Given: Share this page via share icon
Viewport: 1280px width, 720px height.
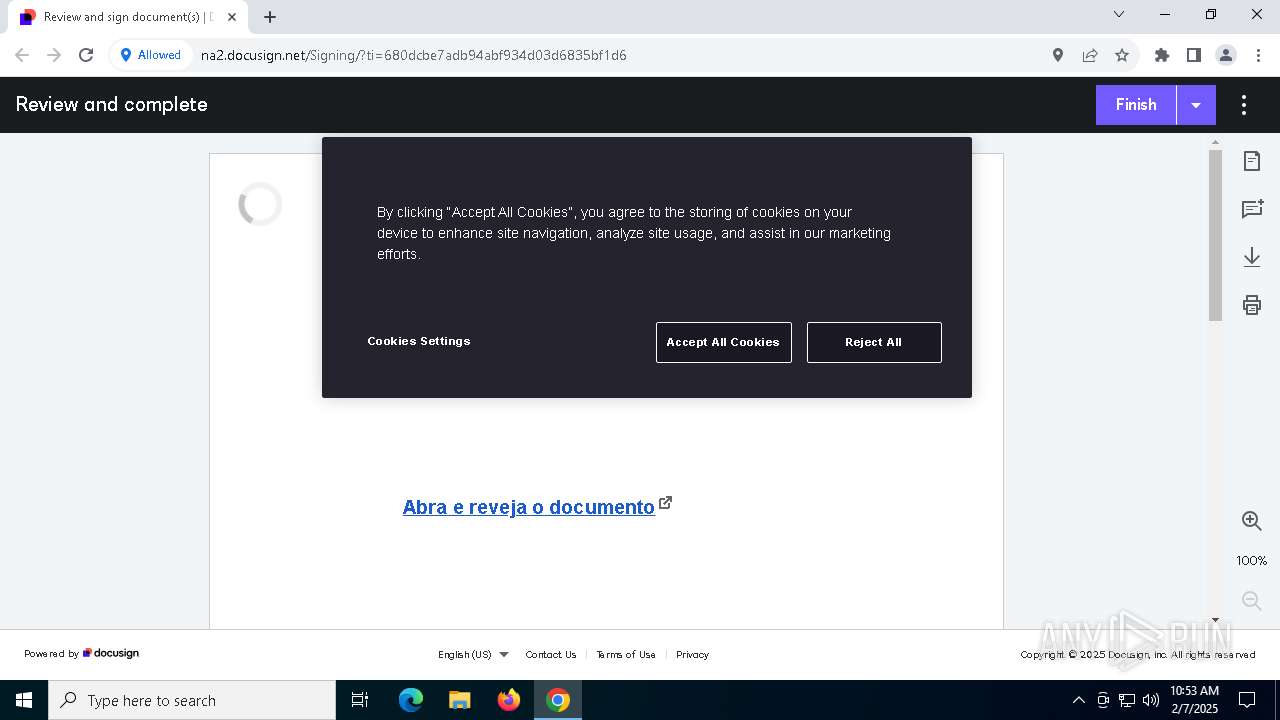Looking at the screenshot, I should tap(1090, 55).
